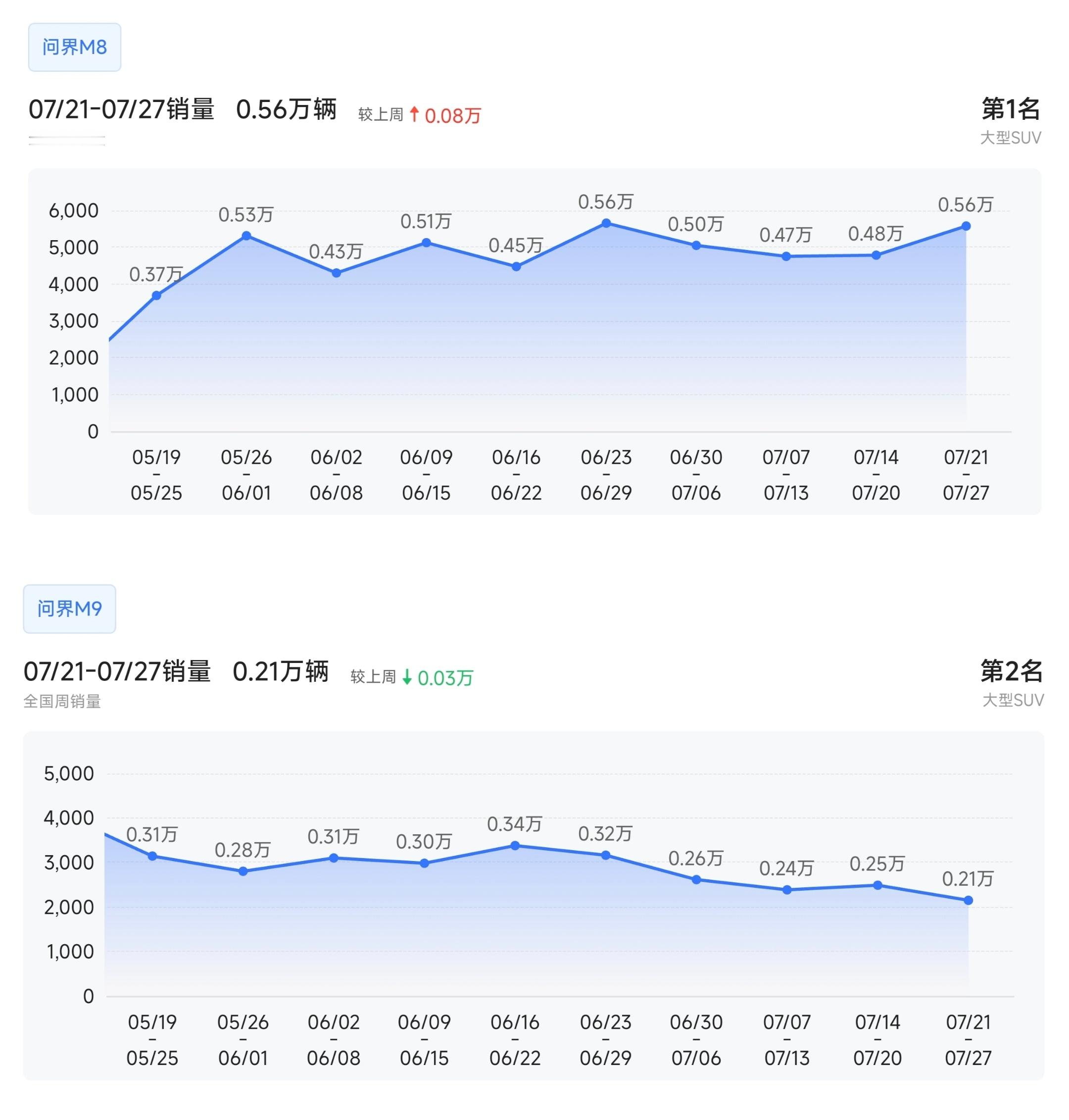Click the red 0.08万 change value
The image size is (1069, 1120).
point(453,116)
